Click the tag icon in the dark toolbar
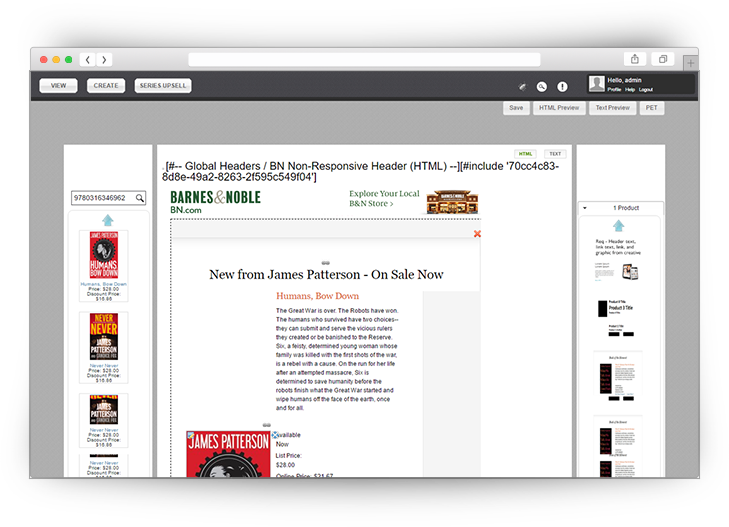 click(522, 86)
